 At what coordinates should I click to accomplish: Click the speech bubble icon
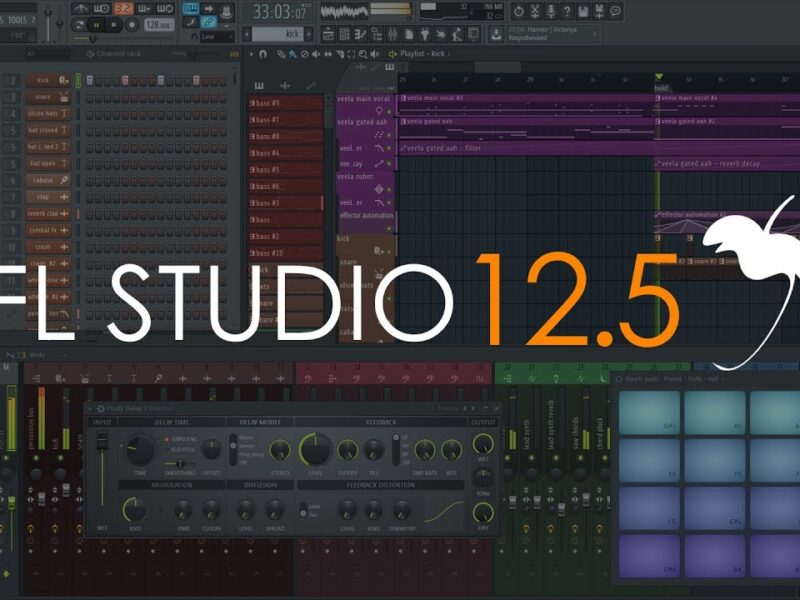(616, 11)
